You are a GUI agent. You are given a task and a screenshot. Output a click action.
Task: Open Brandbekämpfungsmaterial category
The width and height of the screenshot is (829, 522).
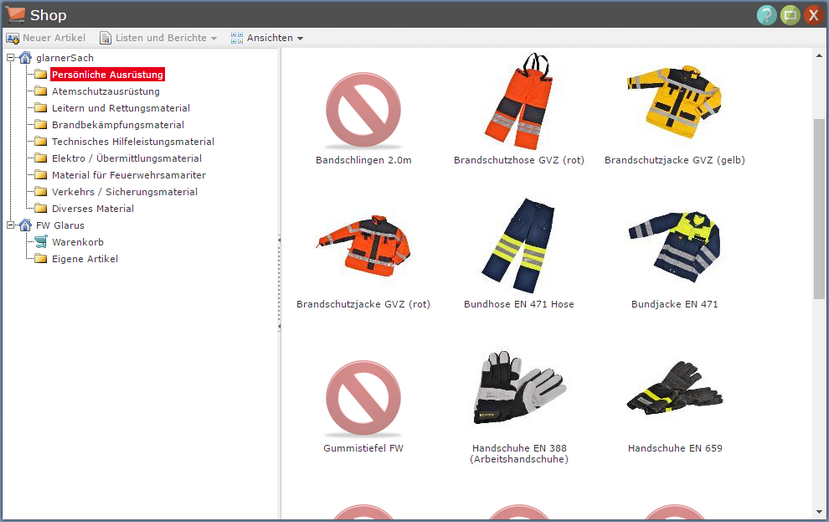coord(118,125)
